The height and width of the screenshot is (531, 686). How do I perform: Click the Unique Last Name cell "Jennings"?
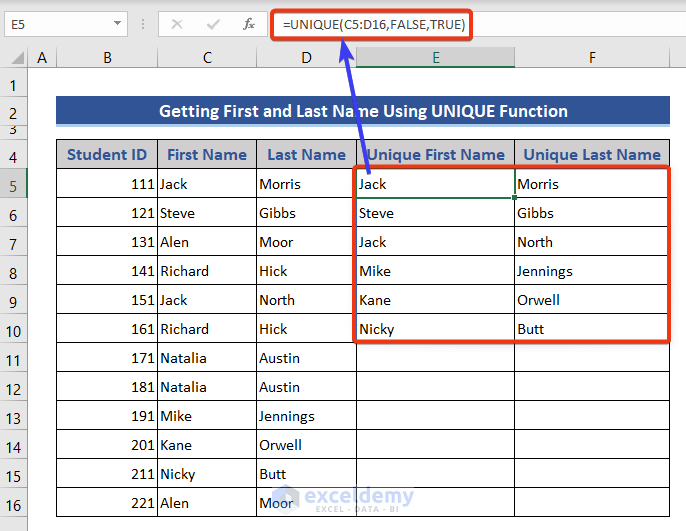point(592,271)
